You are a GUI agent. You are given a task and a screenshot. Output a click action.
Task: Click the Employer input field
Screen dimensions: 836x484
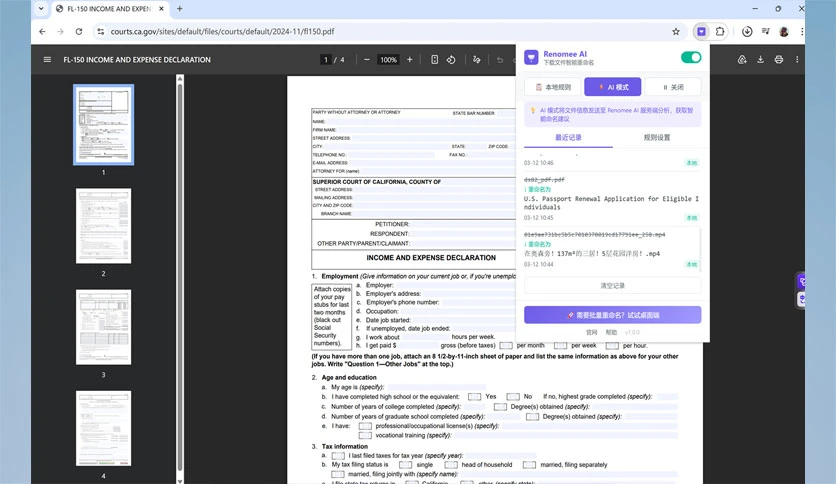(456, 285)
